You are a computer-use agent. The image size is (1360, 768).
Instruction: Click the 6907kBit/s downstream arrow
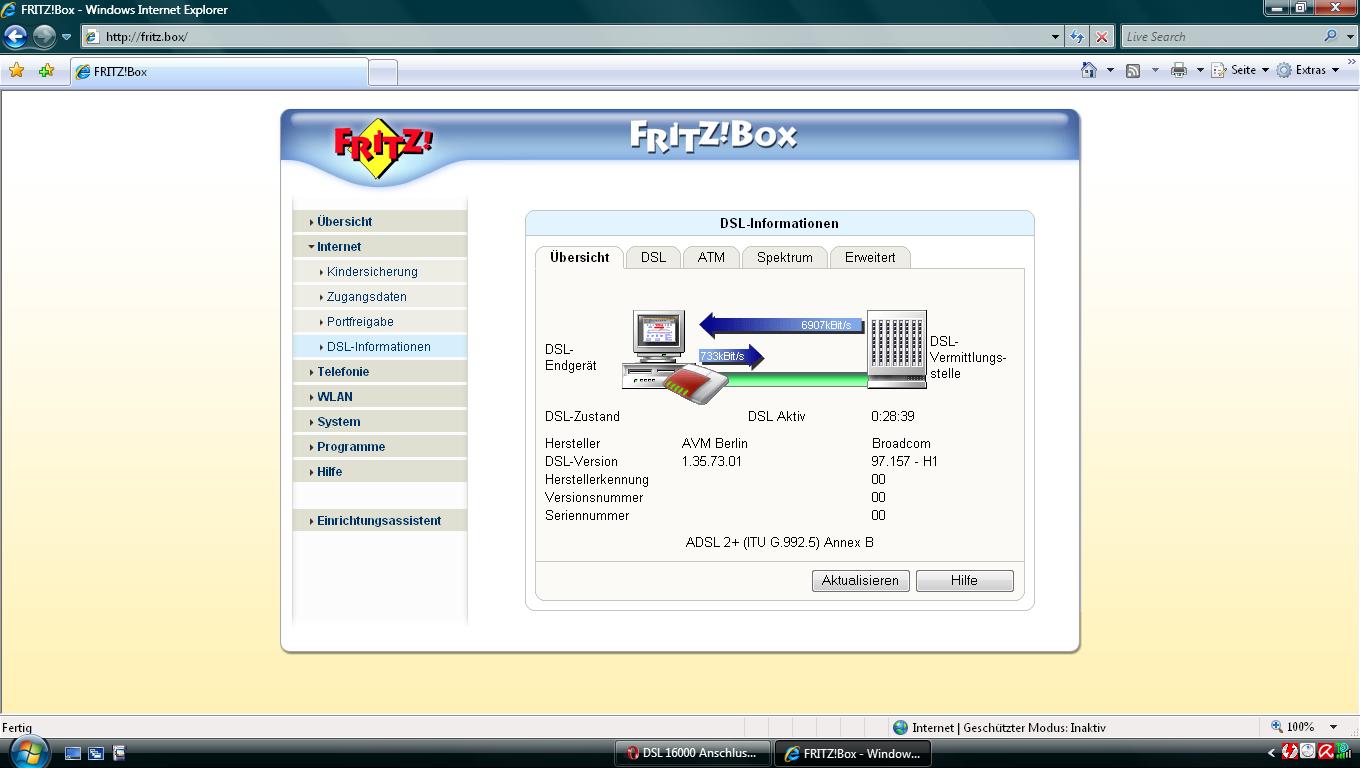coord(781,324)
